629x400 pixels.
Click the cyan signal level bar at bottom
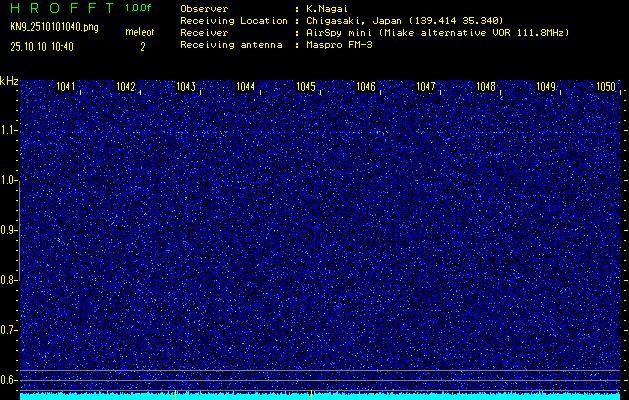point(320,396)
